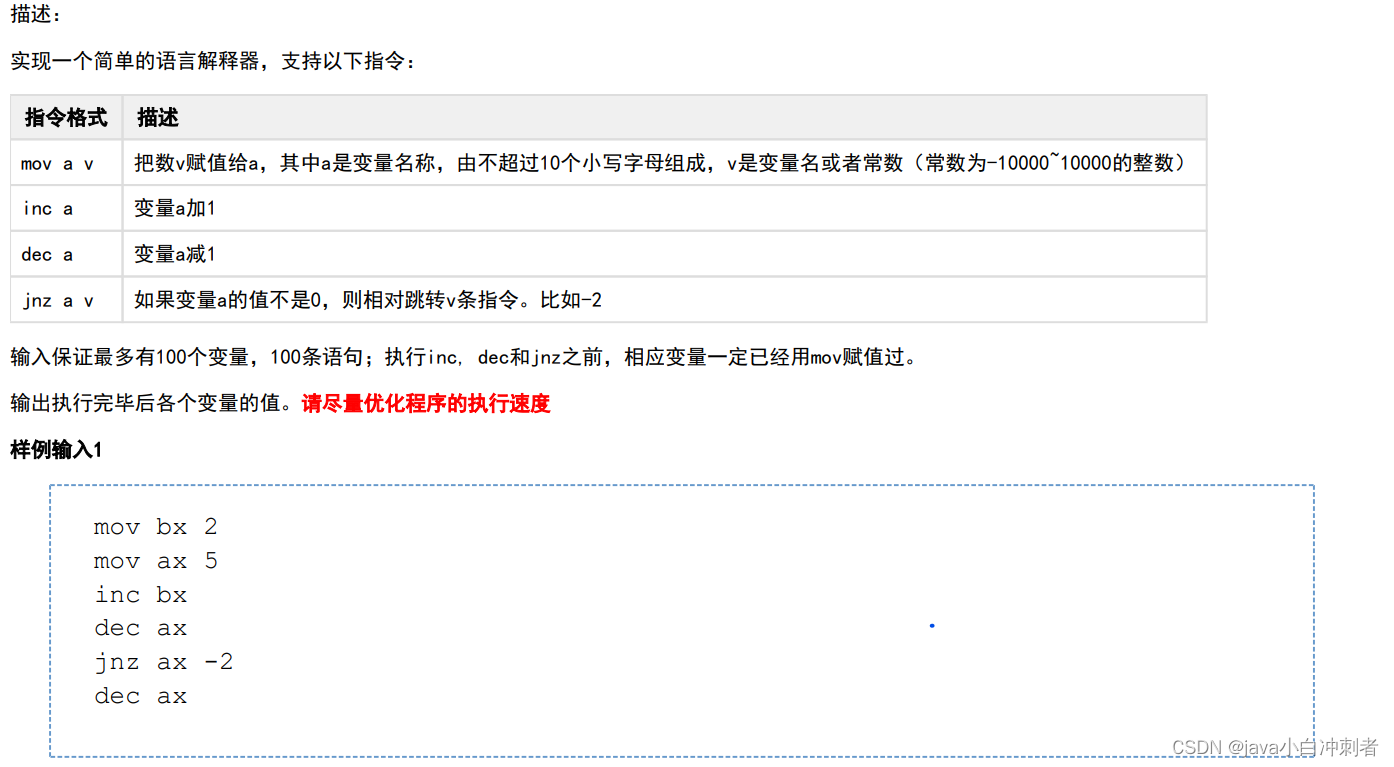The width and height of the screenshot is (1394, 767).
Task: Click the '描述：' heading text
Action: click(x=36, y=16)
